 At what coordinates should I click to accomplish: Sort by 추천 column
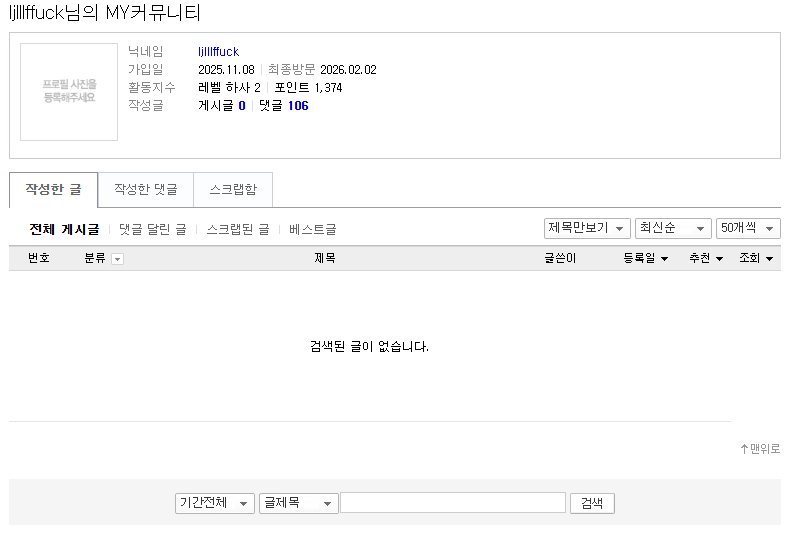[706, 258]
